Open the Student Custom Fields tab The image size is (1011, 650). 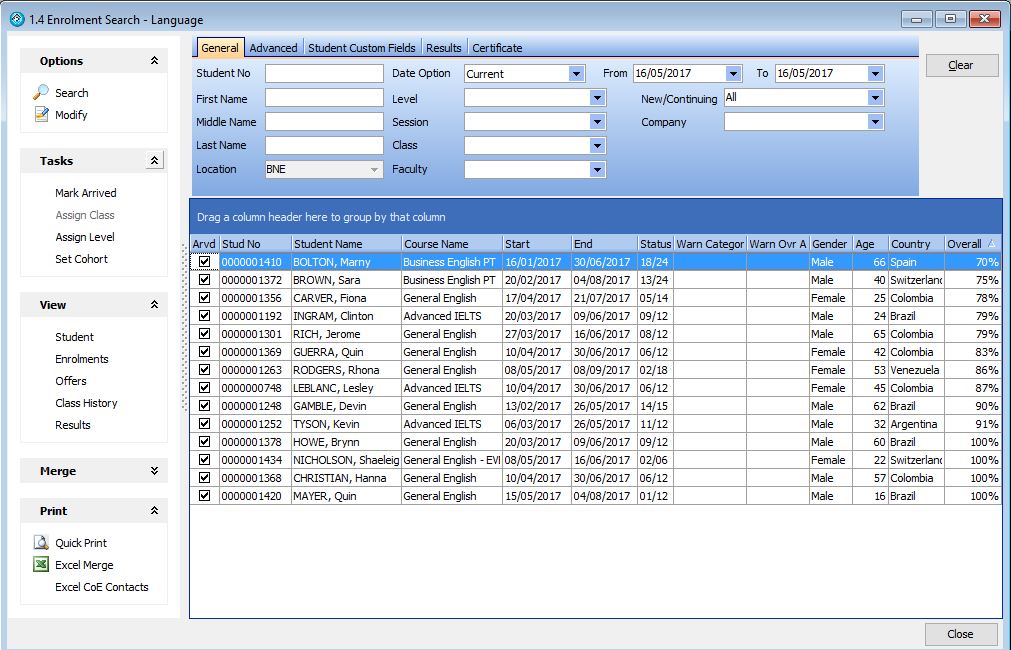coord(361,48)
